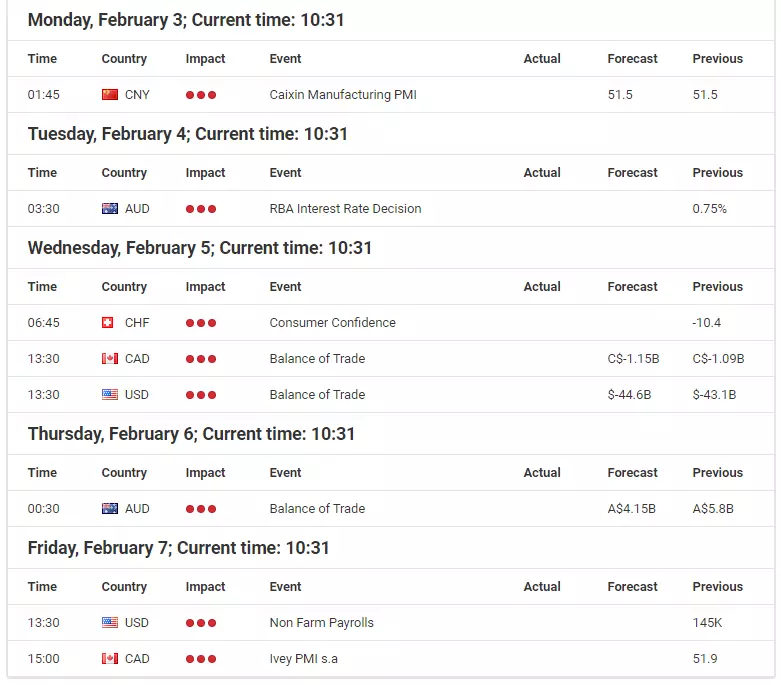Screen dimensions: 781x685
Task: Click the Swiss flag icon beside CHF
Action: 107,323
